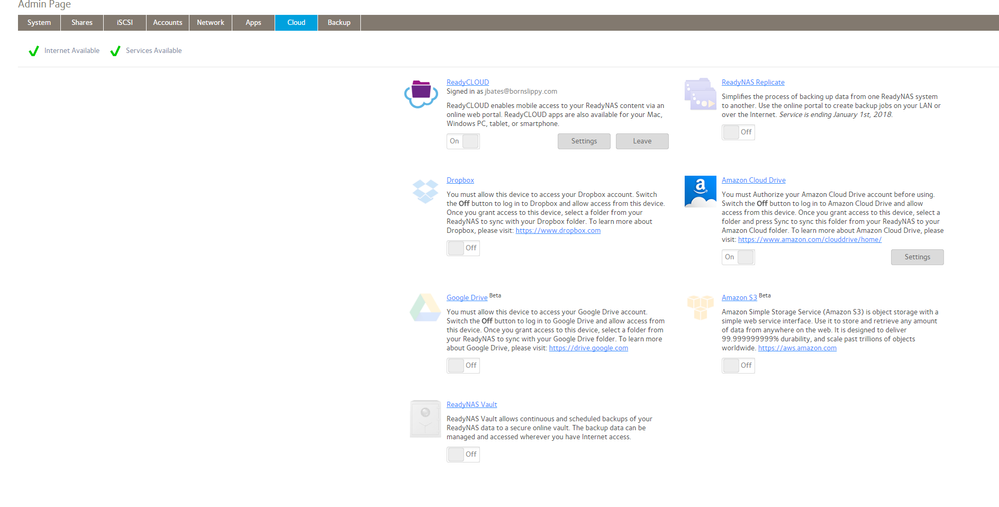Image resolution: width=999 pixels, height=507 pixels.
Task: Open the https://www.dropbox.com link
Action: (x=558, y=231)
